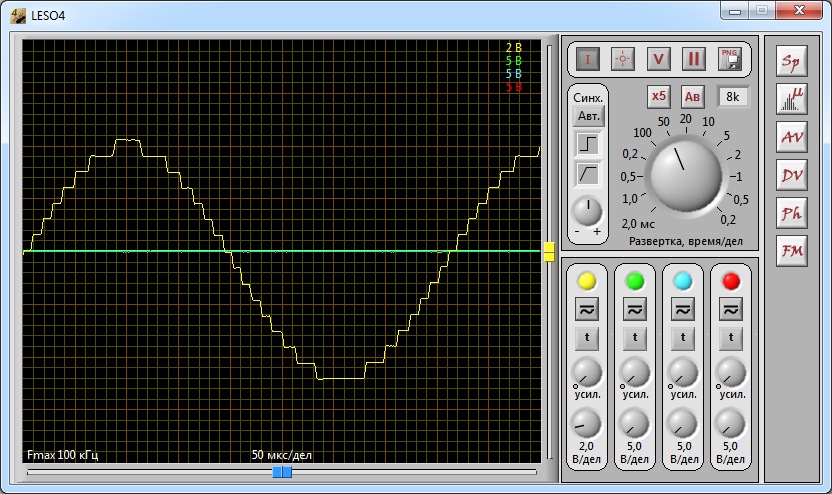Open the DV voltmeter tool
832x494 pixels.
pyautogui.click(x=792, y=175)
